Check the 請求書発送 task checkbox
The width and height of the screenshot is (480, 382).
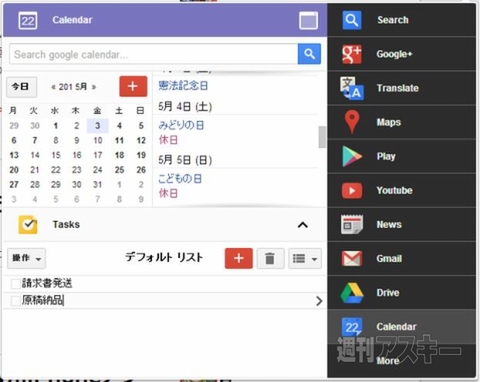point(15,284)
